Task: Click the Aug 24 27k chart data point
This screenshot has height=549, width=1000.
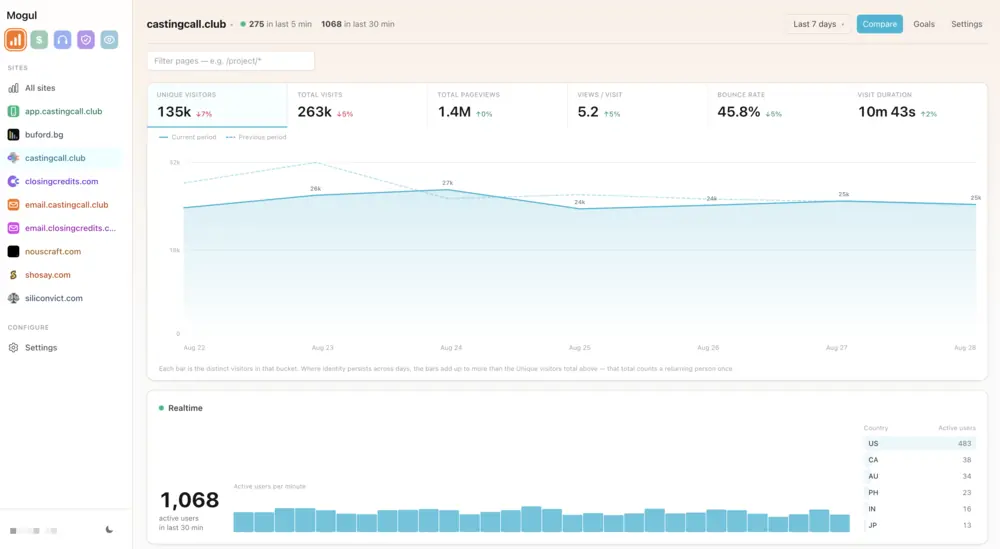Action: tap(448, 189)
